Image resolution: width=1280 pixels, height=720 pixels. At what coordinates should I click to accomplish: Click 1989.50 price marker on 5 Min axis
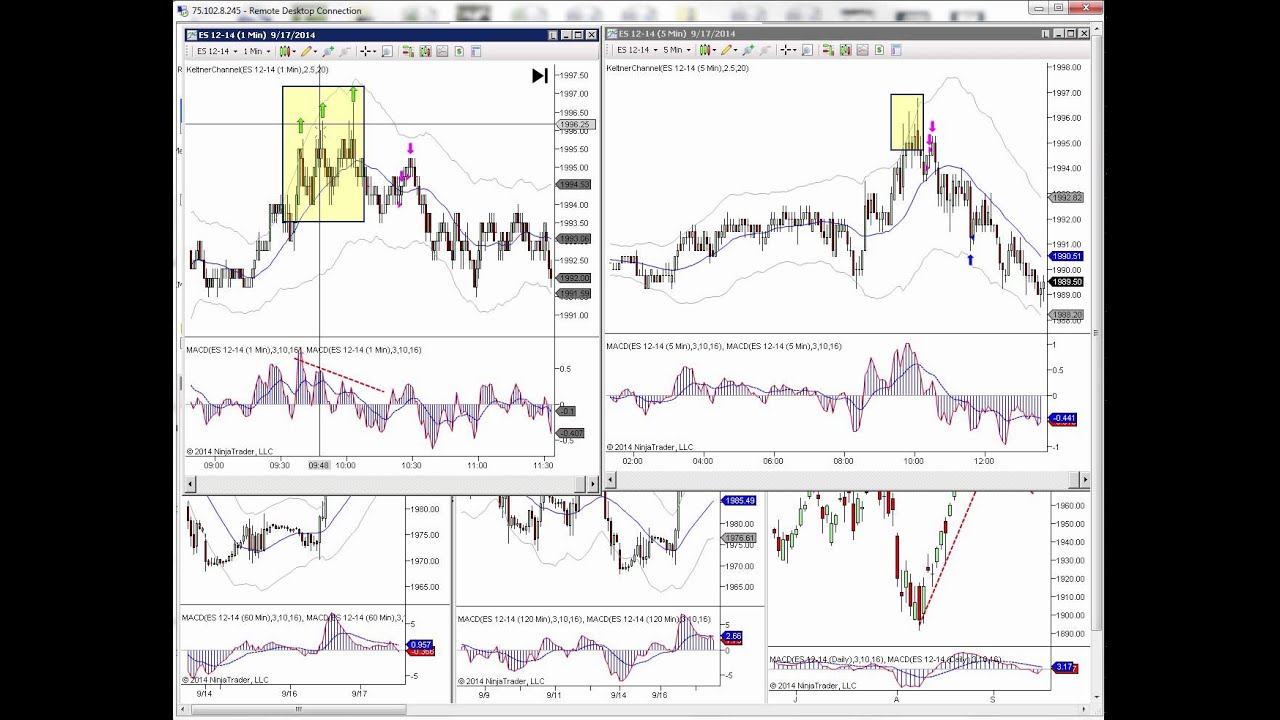click(x=1066, y=282)
